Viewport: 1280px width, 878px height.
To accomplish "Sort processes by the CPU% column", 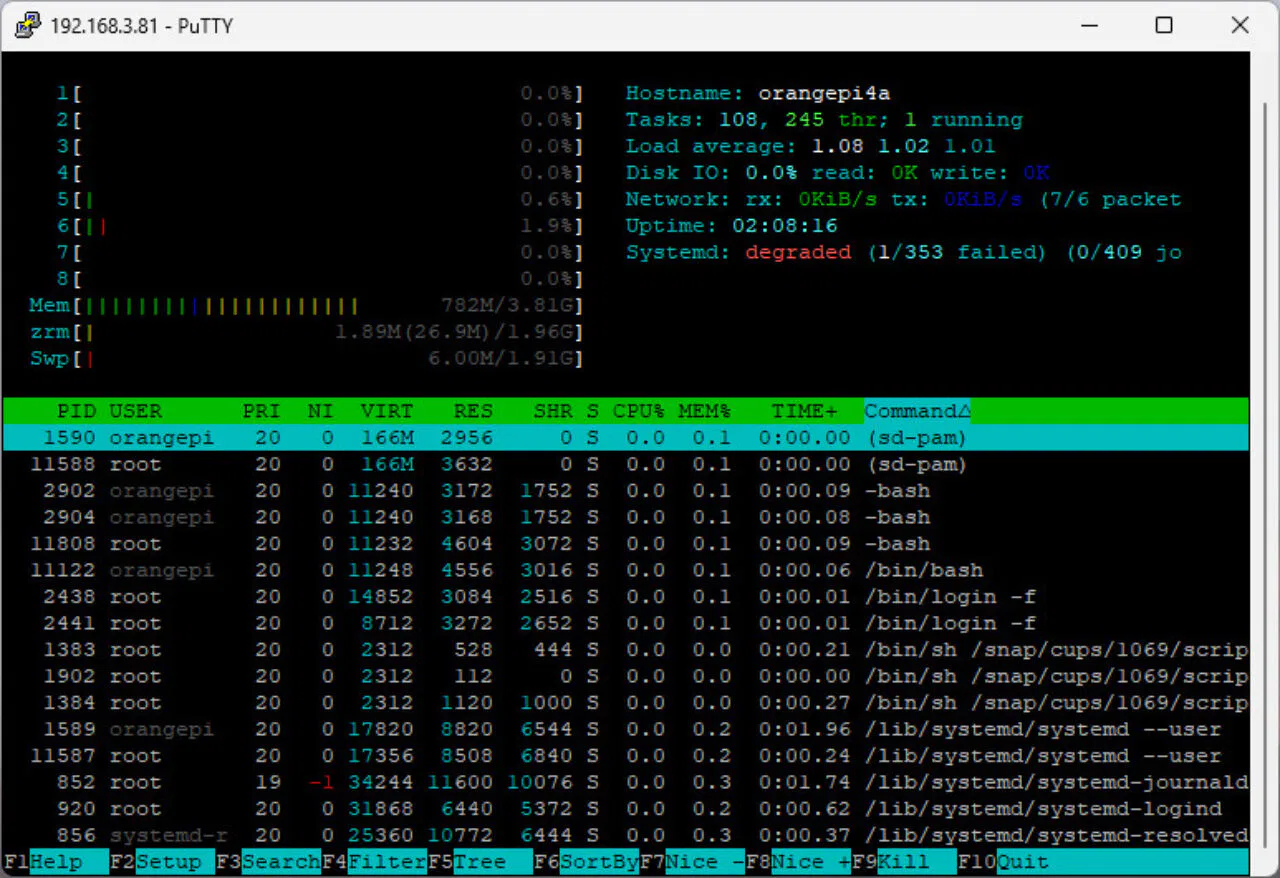I will [x=637, y=410].
